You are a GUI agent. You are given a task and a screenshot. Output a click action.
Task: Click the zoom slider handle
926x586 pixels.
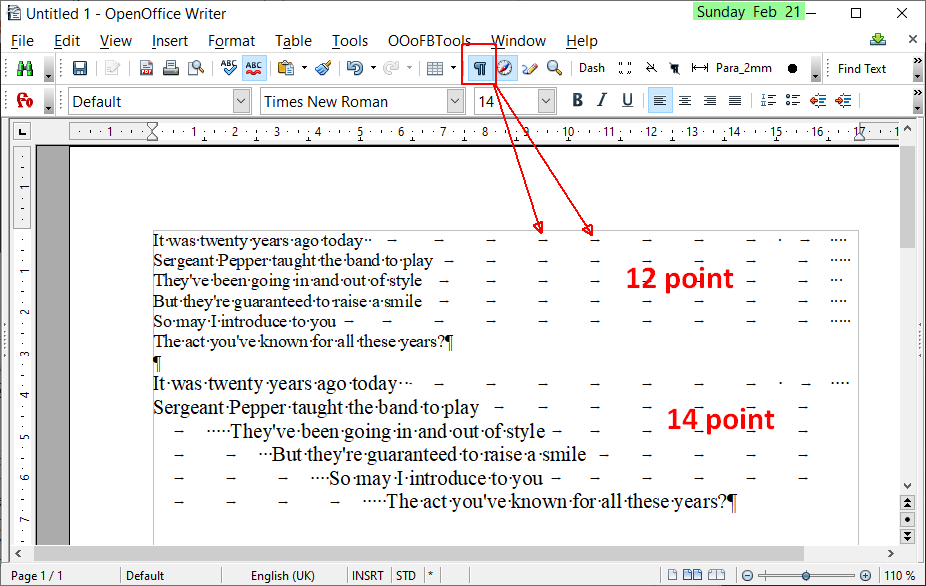(806, 575)
